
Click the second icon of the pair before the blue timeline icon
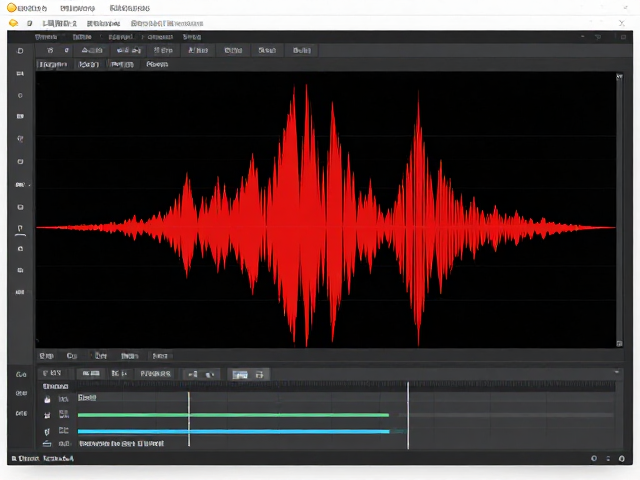(x=210, y=374)
